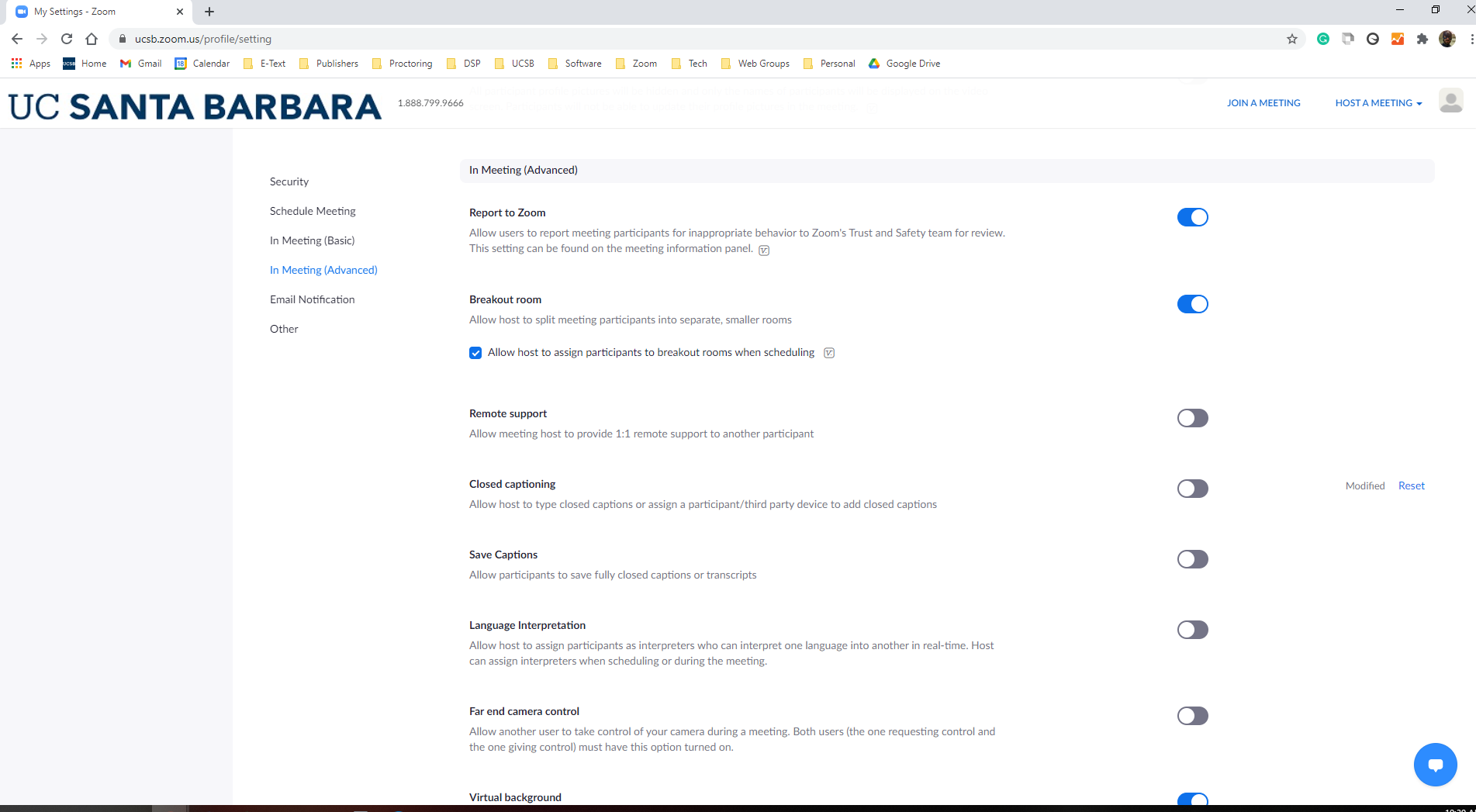Reload the page with refresh icon
The width and height of the screenshot is (1476, 812).
point(67,39)
